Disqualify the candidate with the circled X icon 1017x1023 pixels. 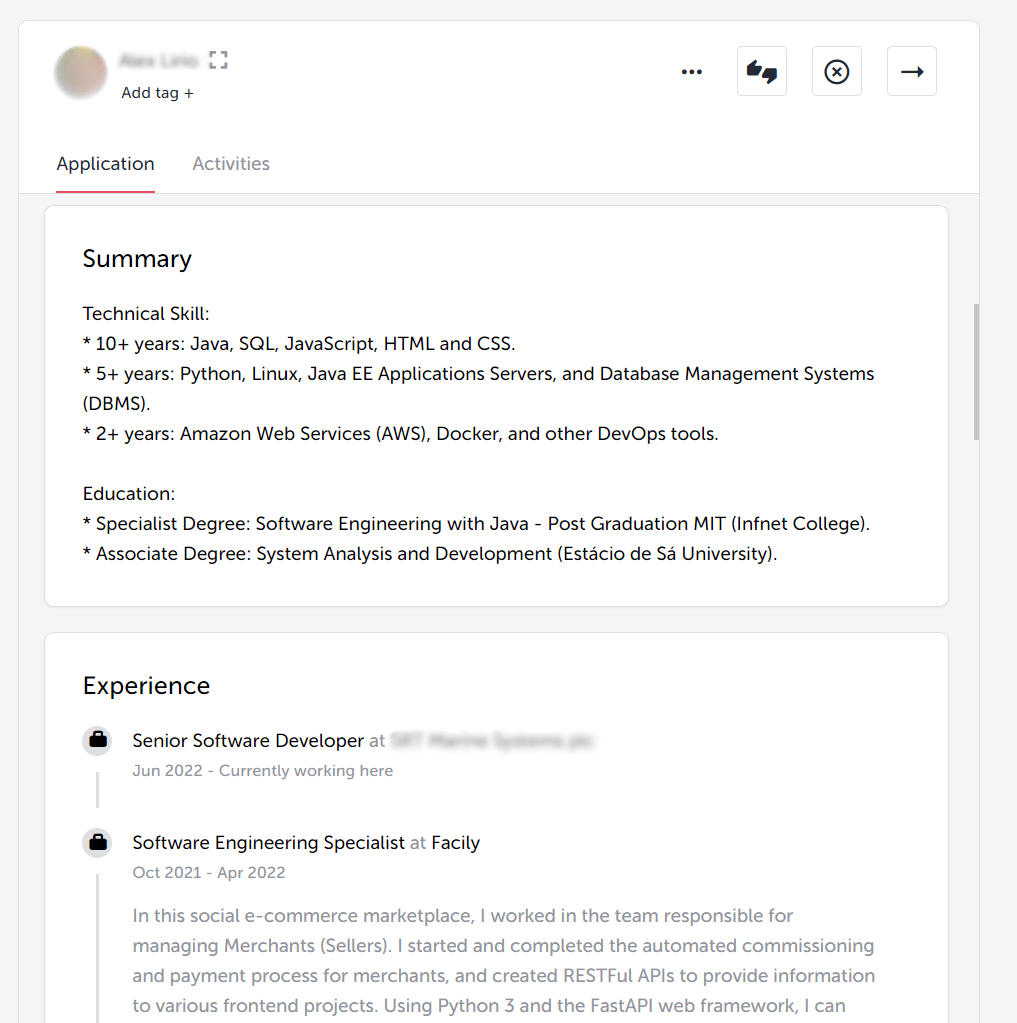click(836, 71)
